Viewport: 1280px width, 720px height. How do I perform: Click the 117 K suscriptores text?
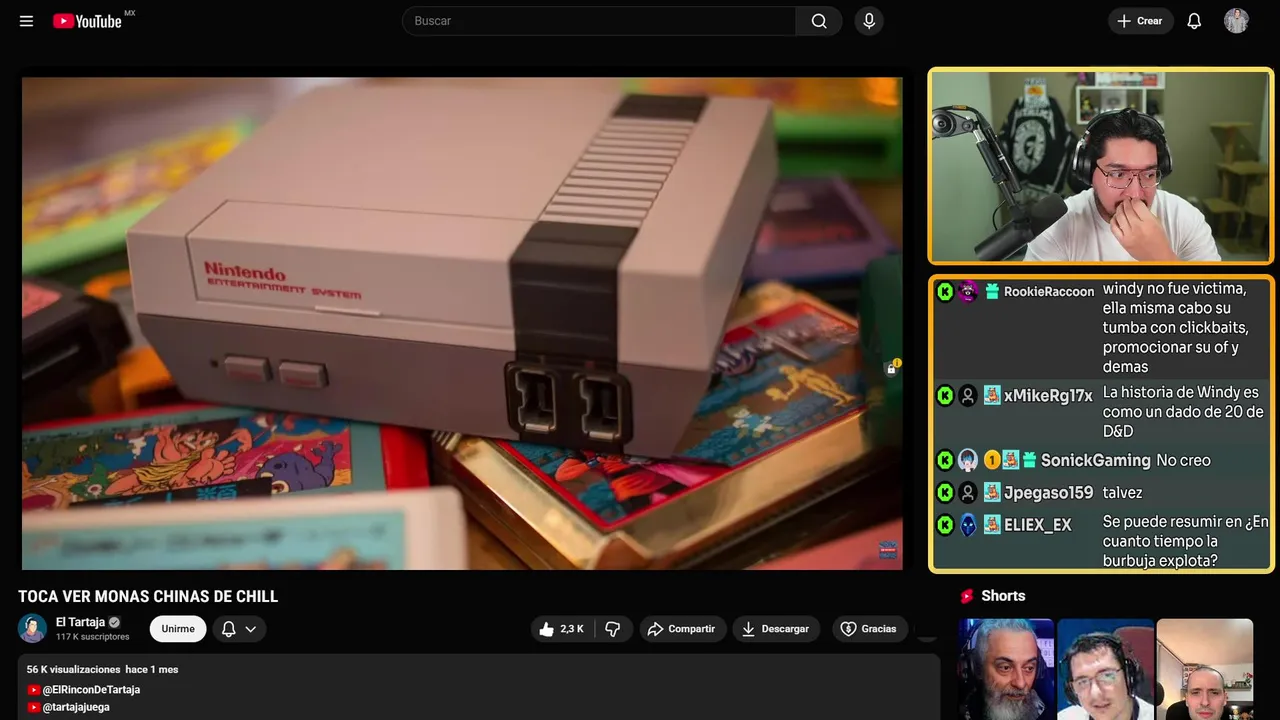tap(93, 637)
